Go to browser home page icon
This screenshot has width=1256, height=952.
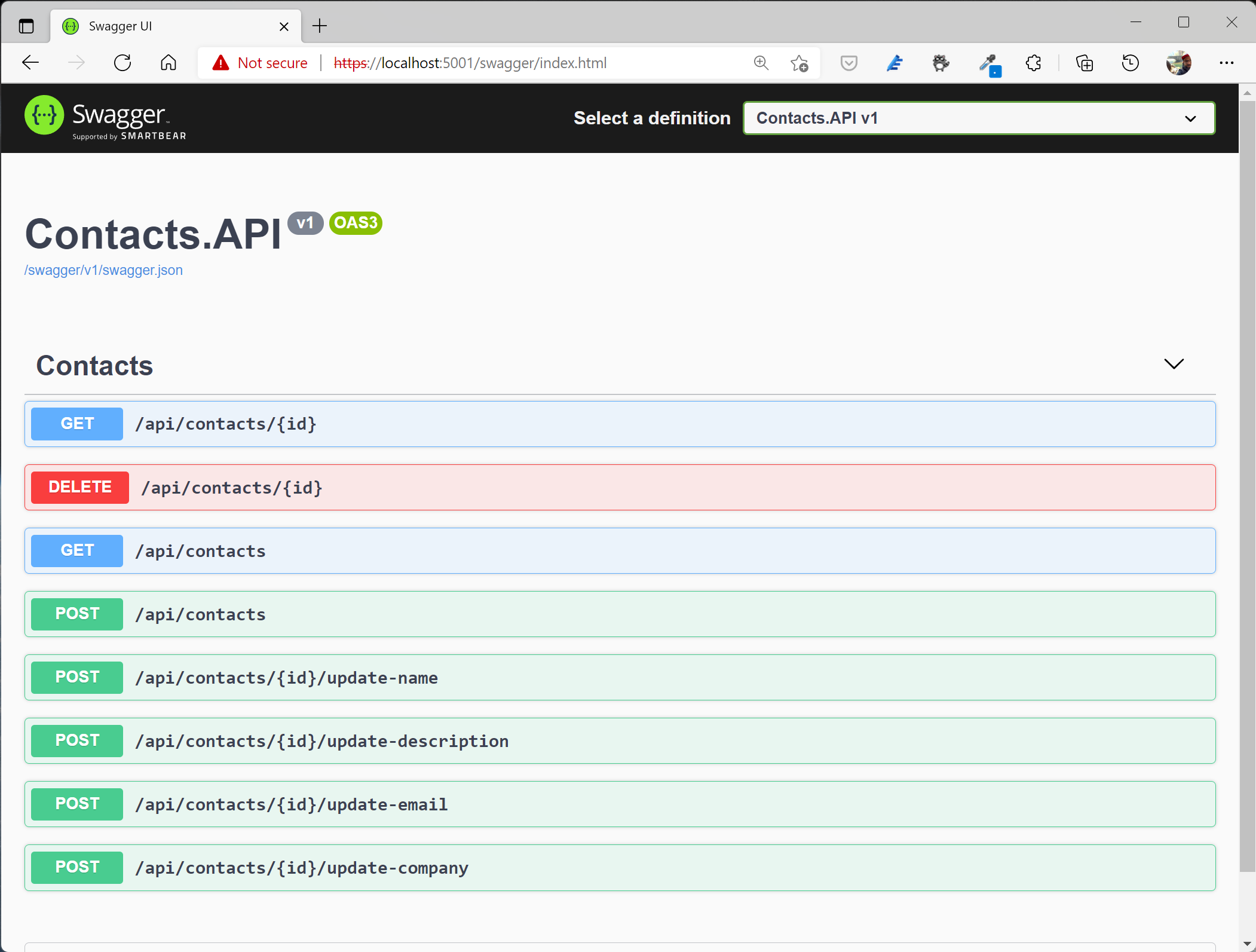click(x=169, y=63)
